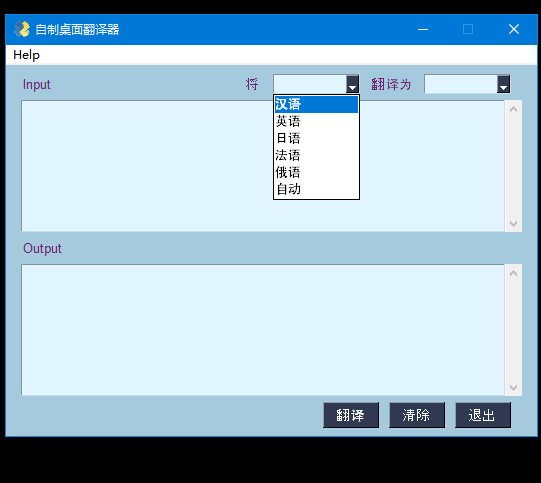Image resolution: width=541 pixels, height=483 pixels.
Task: Select 法语 in the dropdown list
Action: pos(316,155)
